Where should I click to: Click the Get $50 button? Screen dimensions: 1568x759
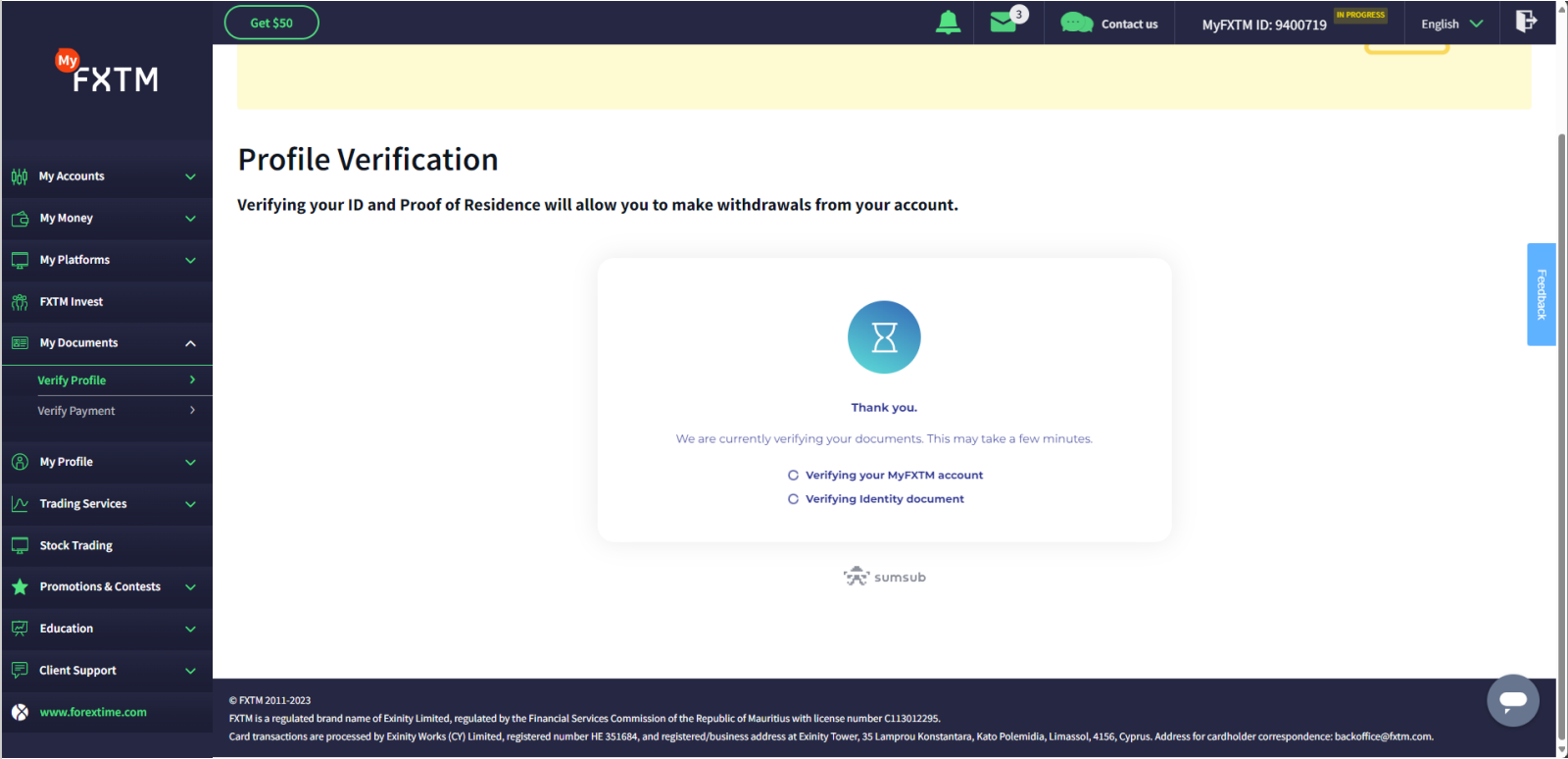[x=271, y=23]
